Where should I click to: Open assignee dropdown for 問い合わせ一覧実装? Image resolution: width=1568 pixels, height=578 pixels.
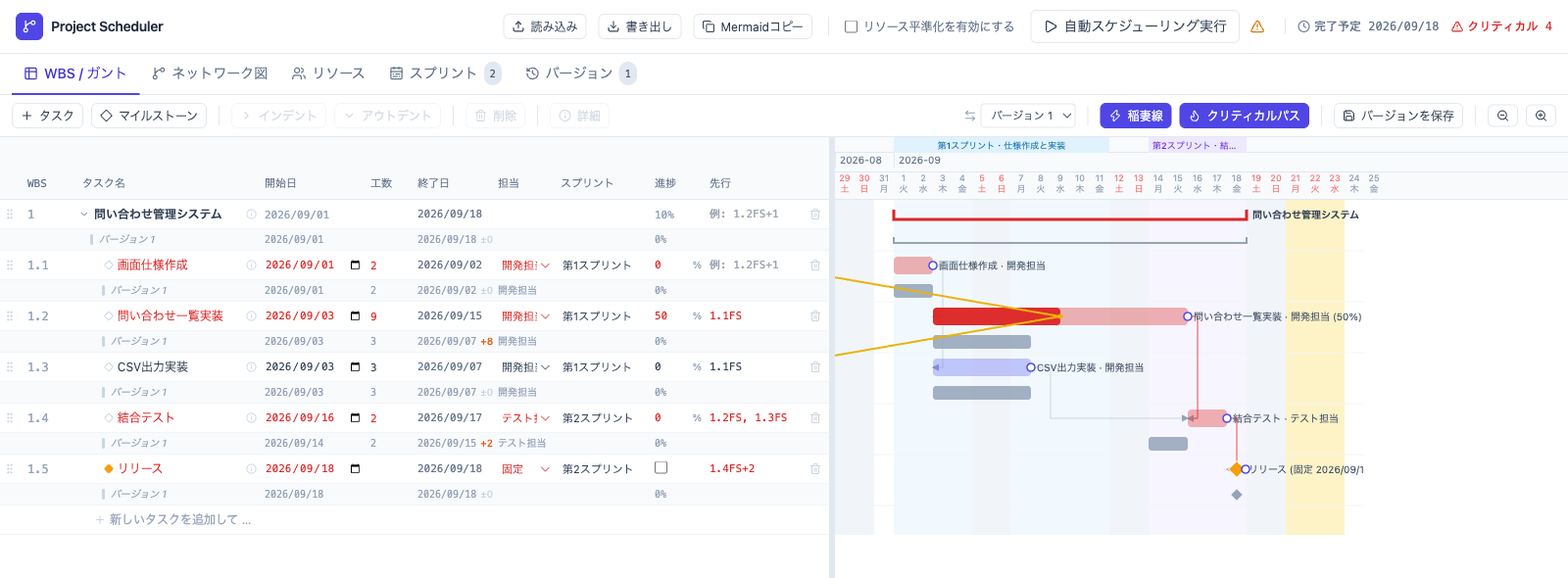click(x=525, y=315)
